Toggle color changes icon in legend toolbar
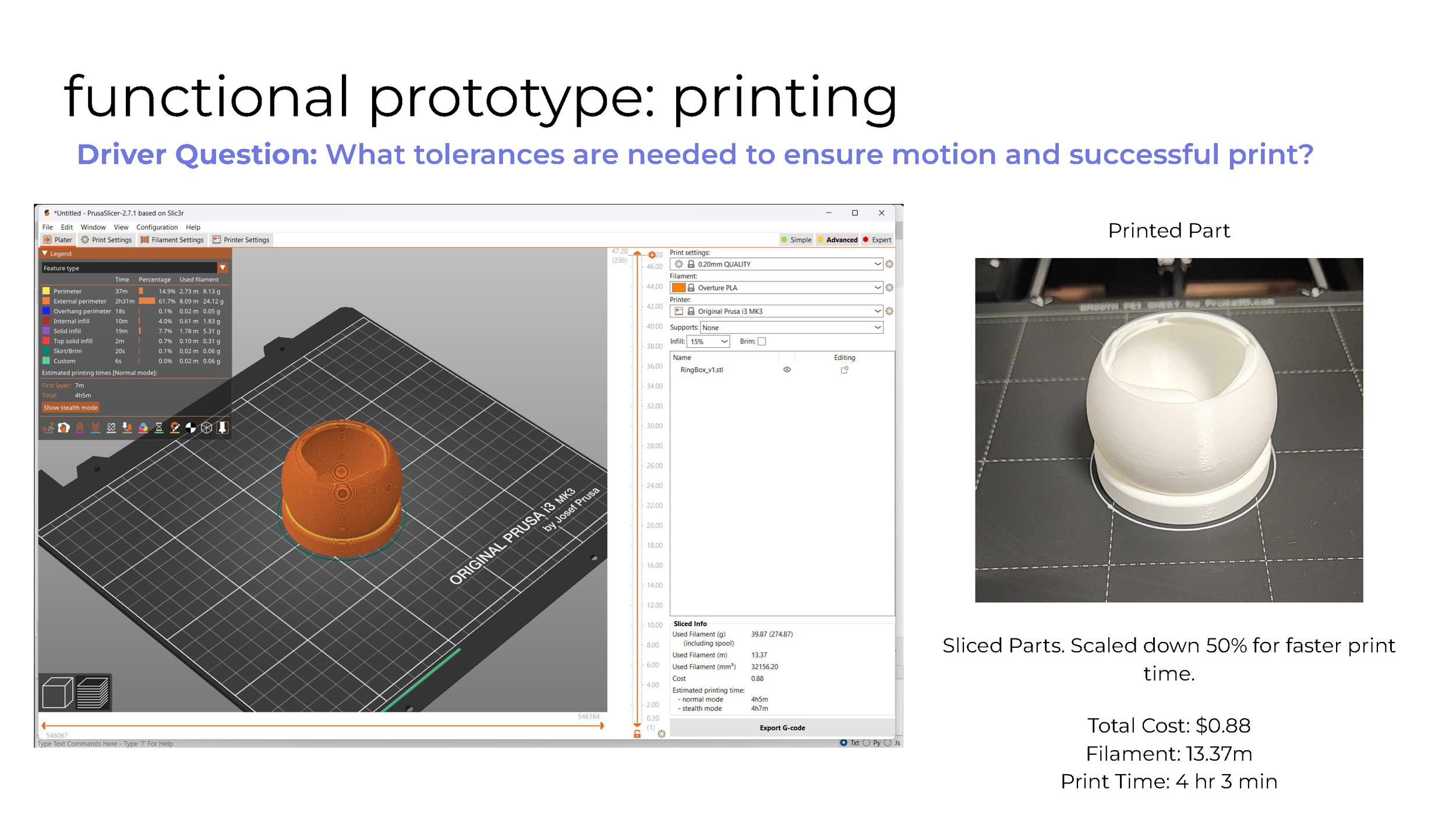1456x819 pixels. click(143, 428)
